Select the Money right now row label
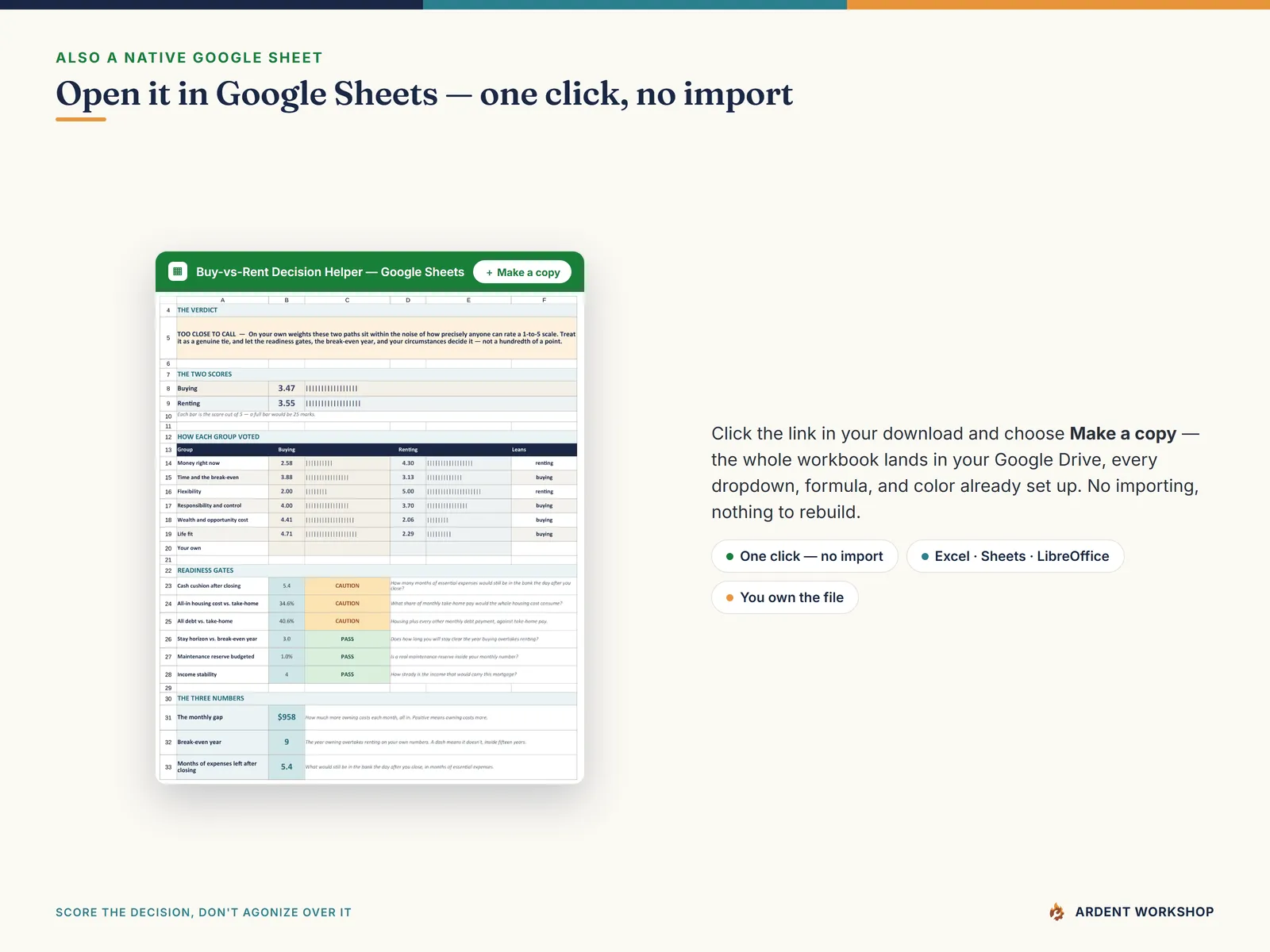 coord(198,463)
